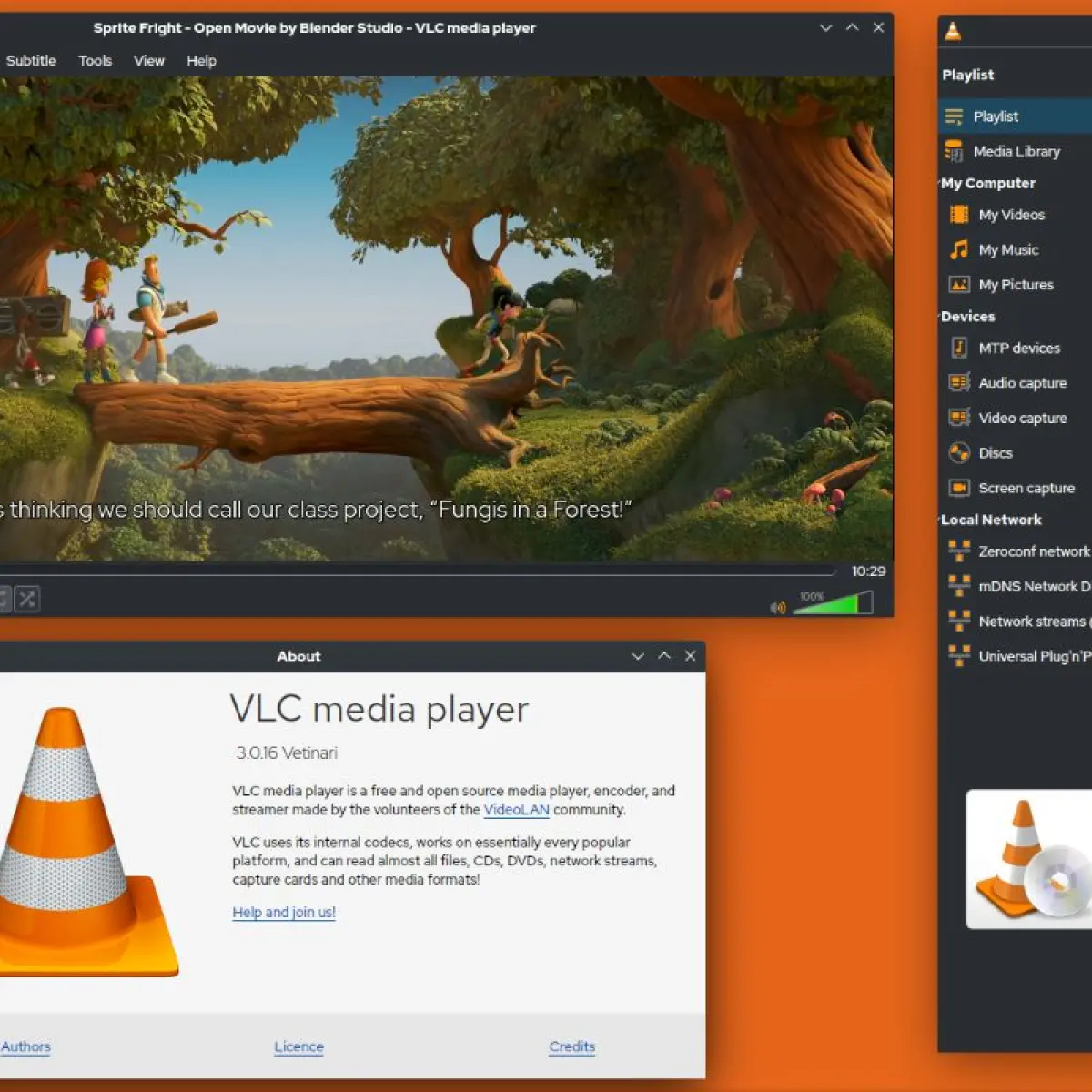Toggle shuffle playback in VLC player
The width and height of the screenshot is (1092, 1092).
(27, 599)
